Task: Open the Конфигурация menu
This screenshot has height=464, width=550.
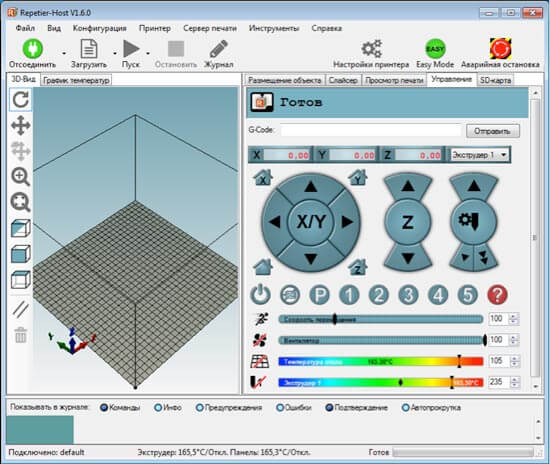Action: pyautogui.click(x=100, y=28)
